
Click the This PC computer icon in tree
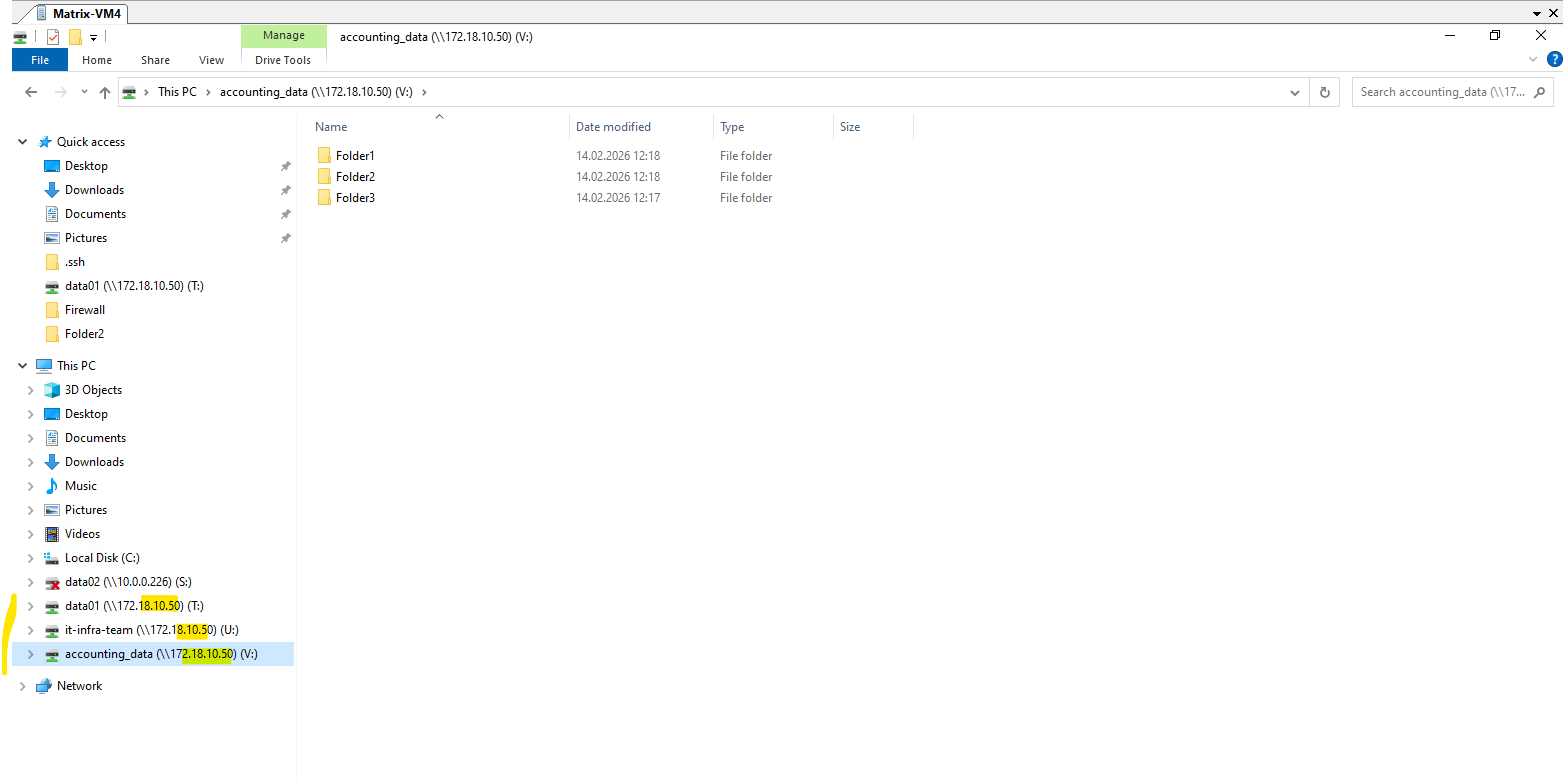click(x=44, y=366)
